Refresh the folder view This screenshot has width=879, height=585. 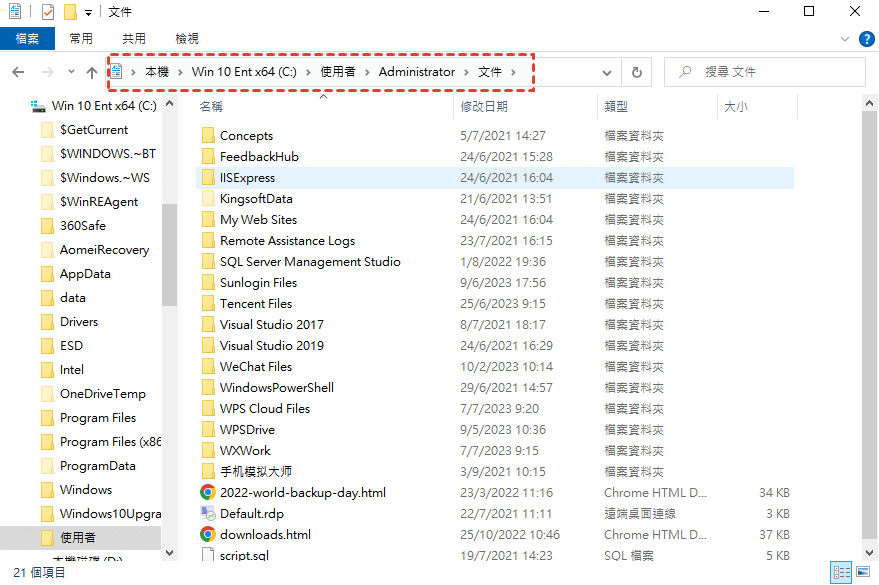[637, 72]
